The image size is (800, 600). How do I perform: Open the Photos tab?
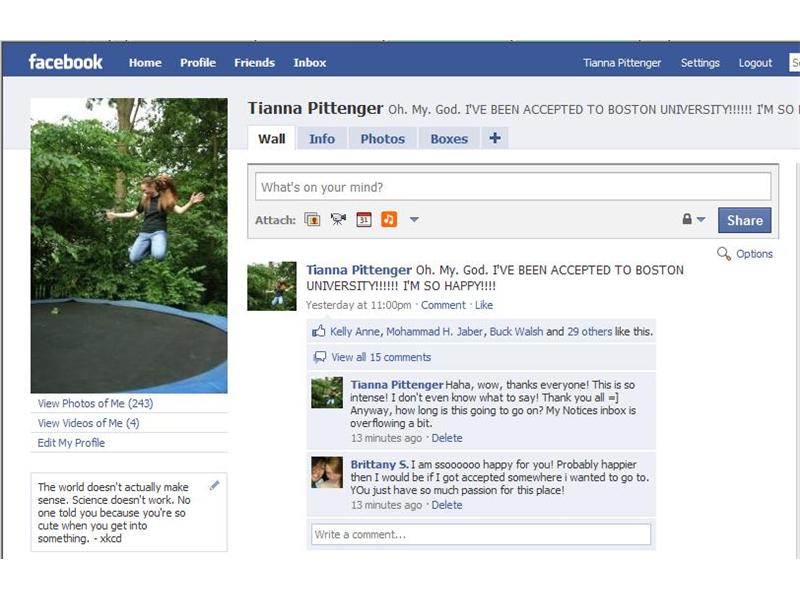(383, 139)
